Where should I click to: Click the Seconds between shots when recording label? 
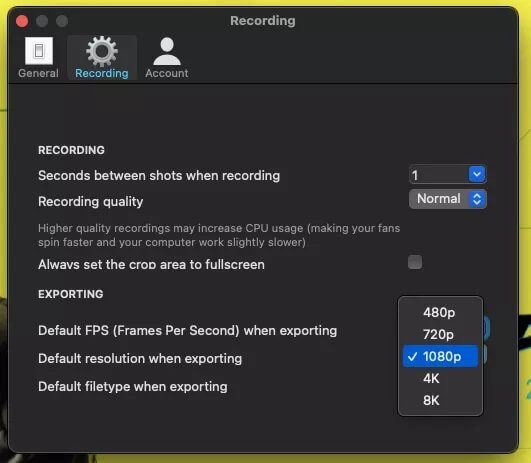[x=159, y=176]
